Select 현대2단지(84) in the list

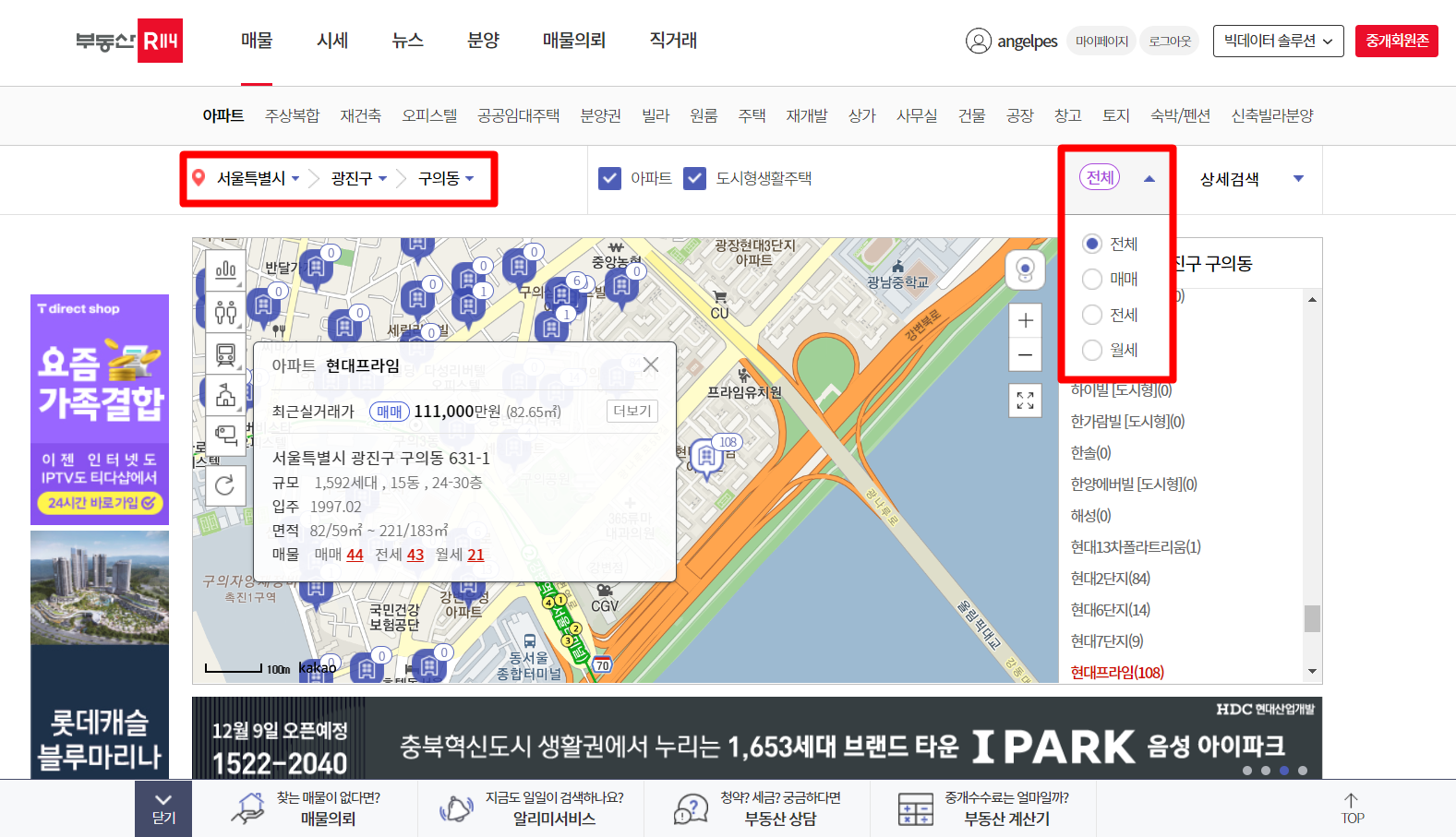tap(1110, 579)
